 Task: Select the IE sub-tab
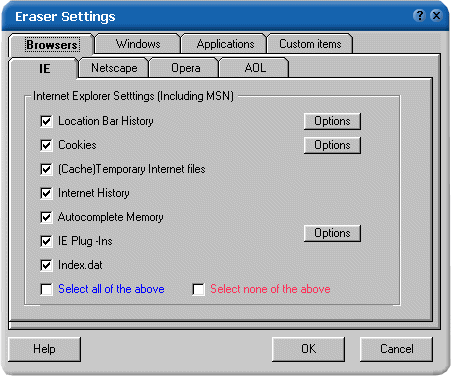(44, 69)
